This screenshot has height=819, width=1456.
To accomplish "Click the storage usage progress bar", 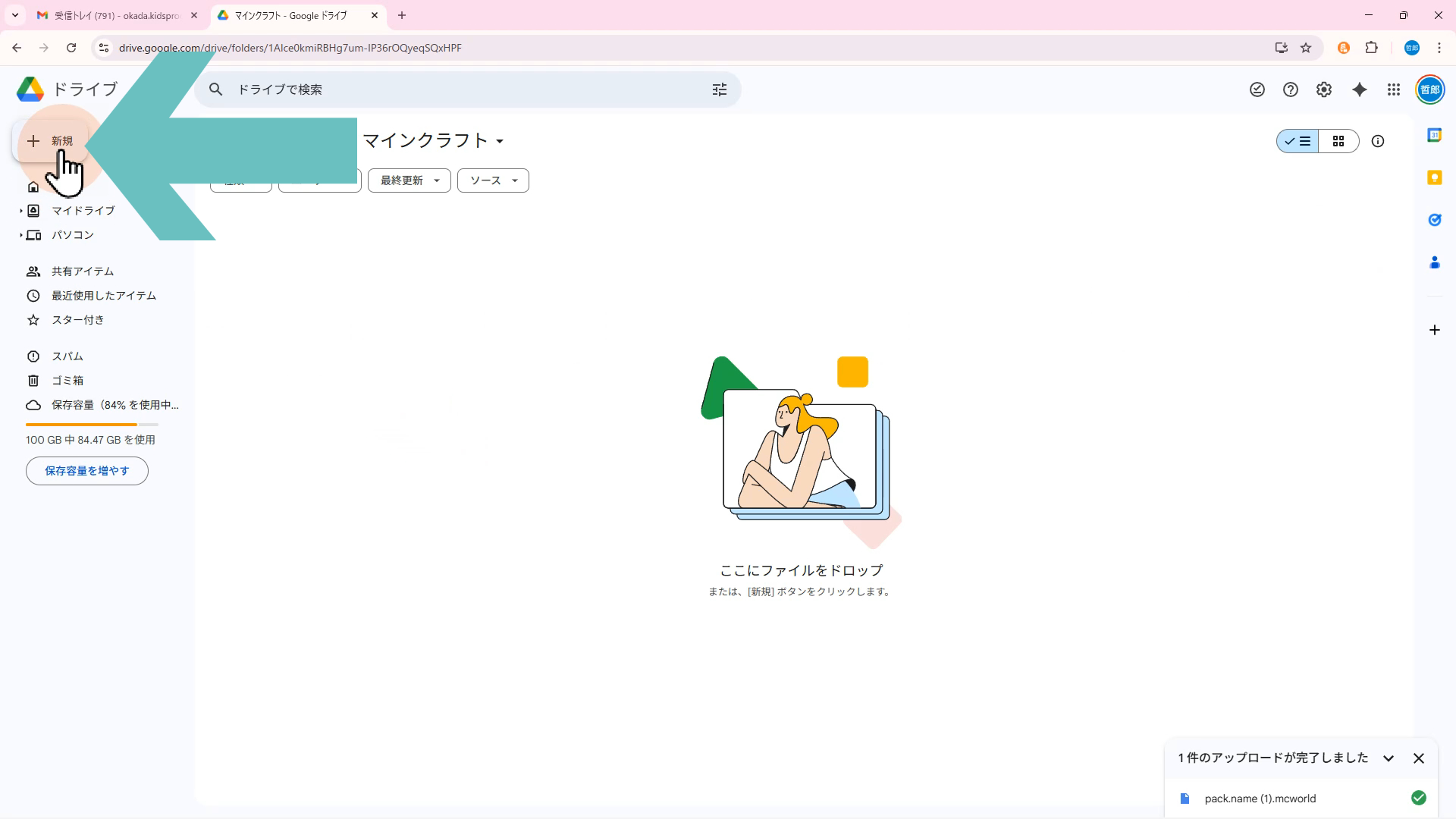I will click(91, 425).
